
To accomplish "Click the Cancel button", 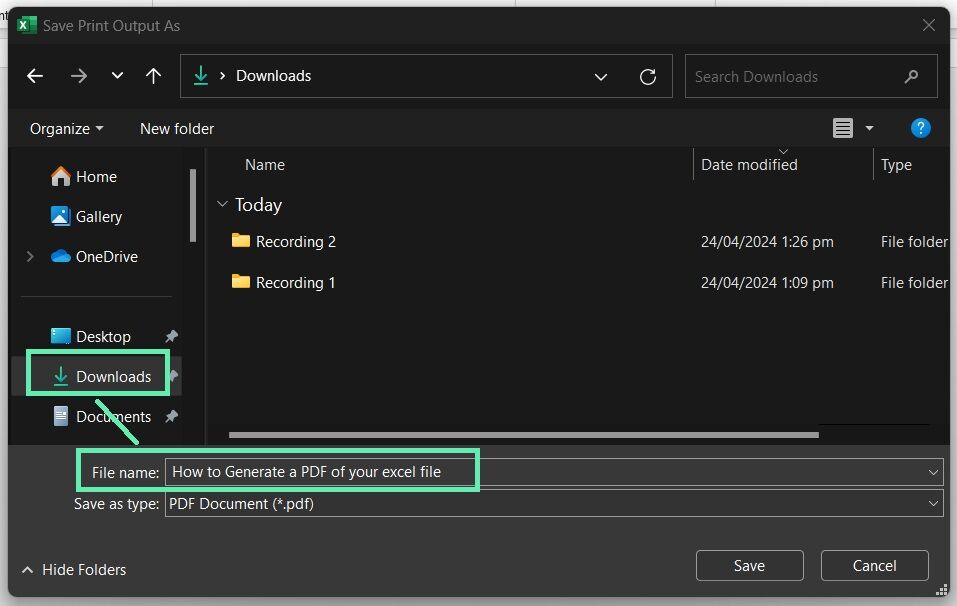I will point(874,566).
